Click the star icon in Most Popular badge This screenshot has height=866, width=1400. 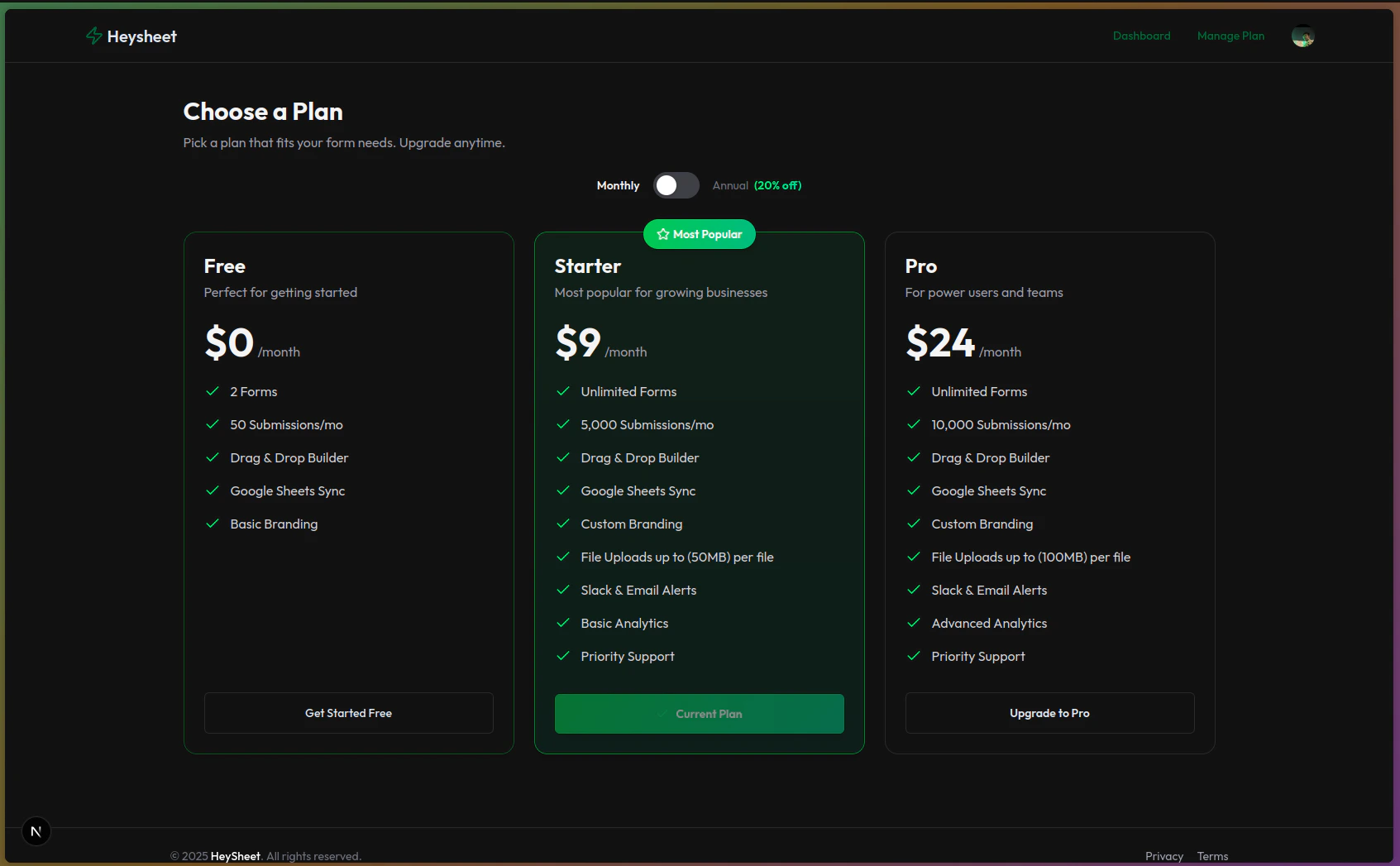(663, 234)
